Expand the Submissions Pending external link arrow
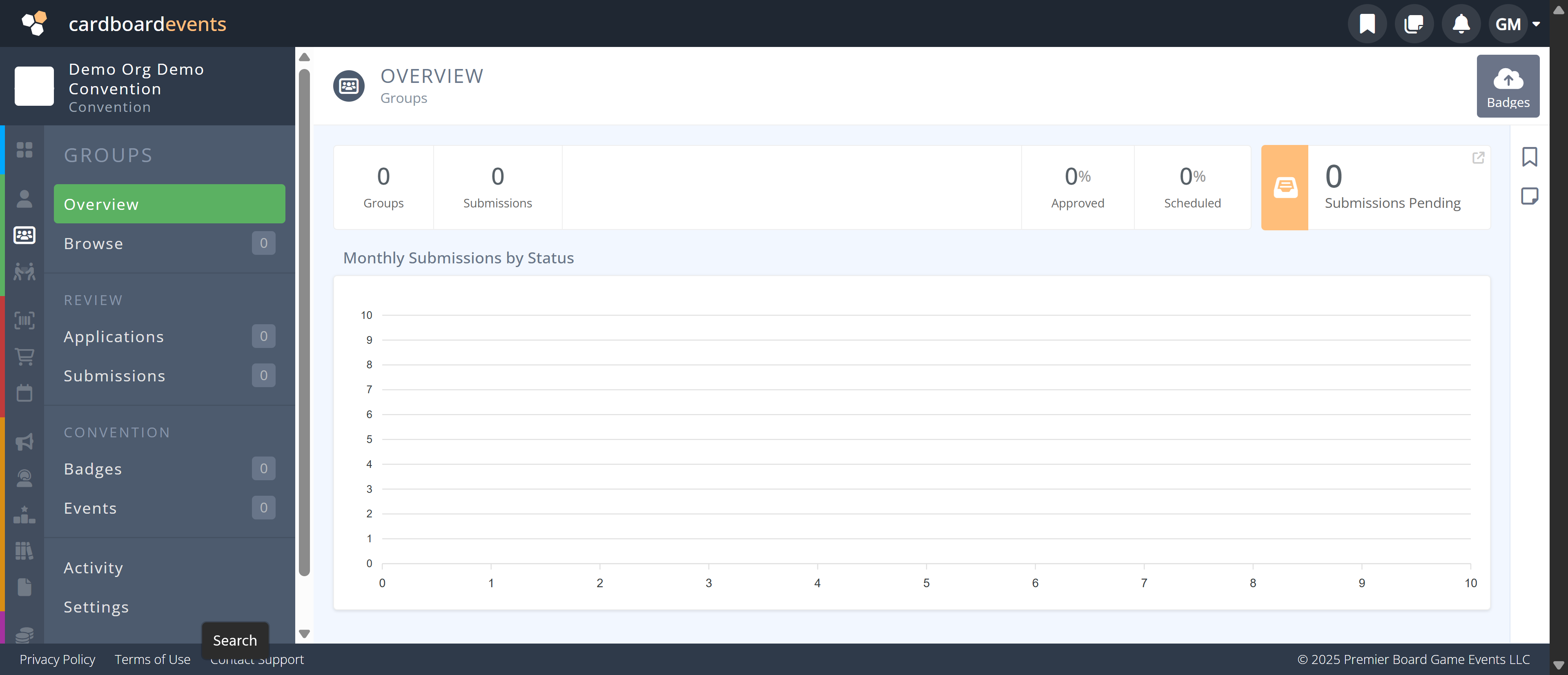1568x675 pixels. (1479, 158)
